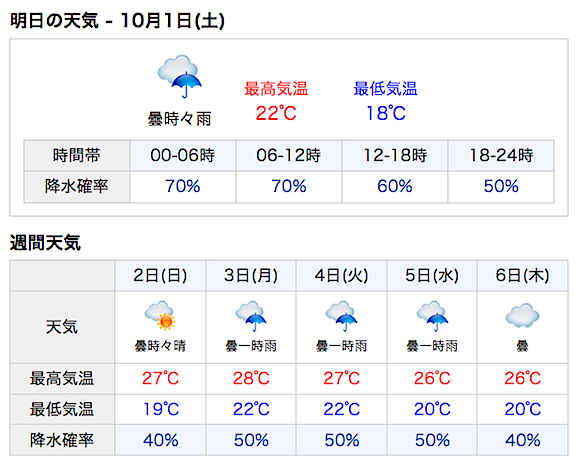
Task: Click the cloud and sun icon for 2日(日)
Action: [x=160, y=316]
